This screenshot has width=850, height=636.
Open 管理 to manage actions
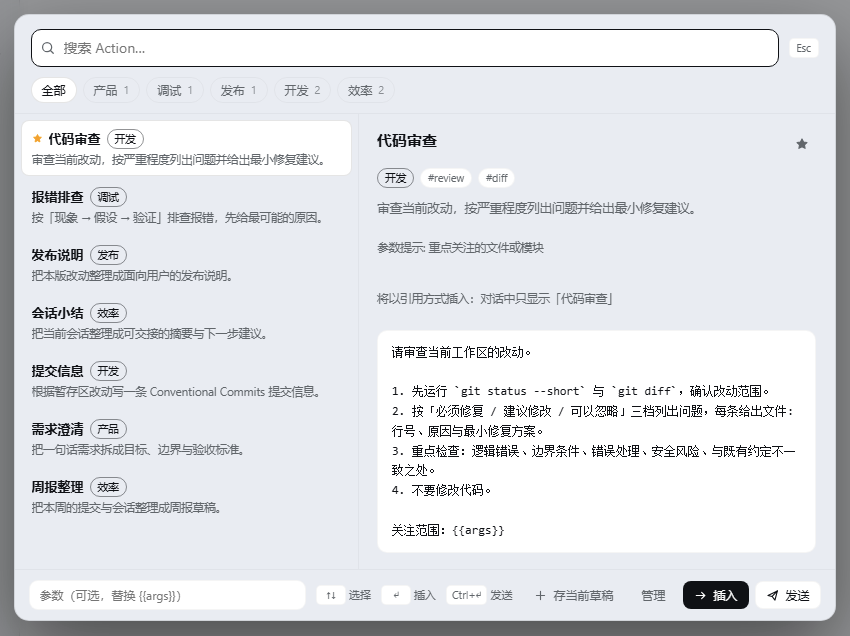click(653, 595)
